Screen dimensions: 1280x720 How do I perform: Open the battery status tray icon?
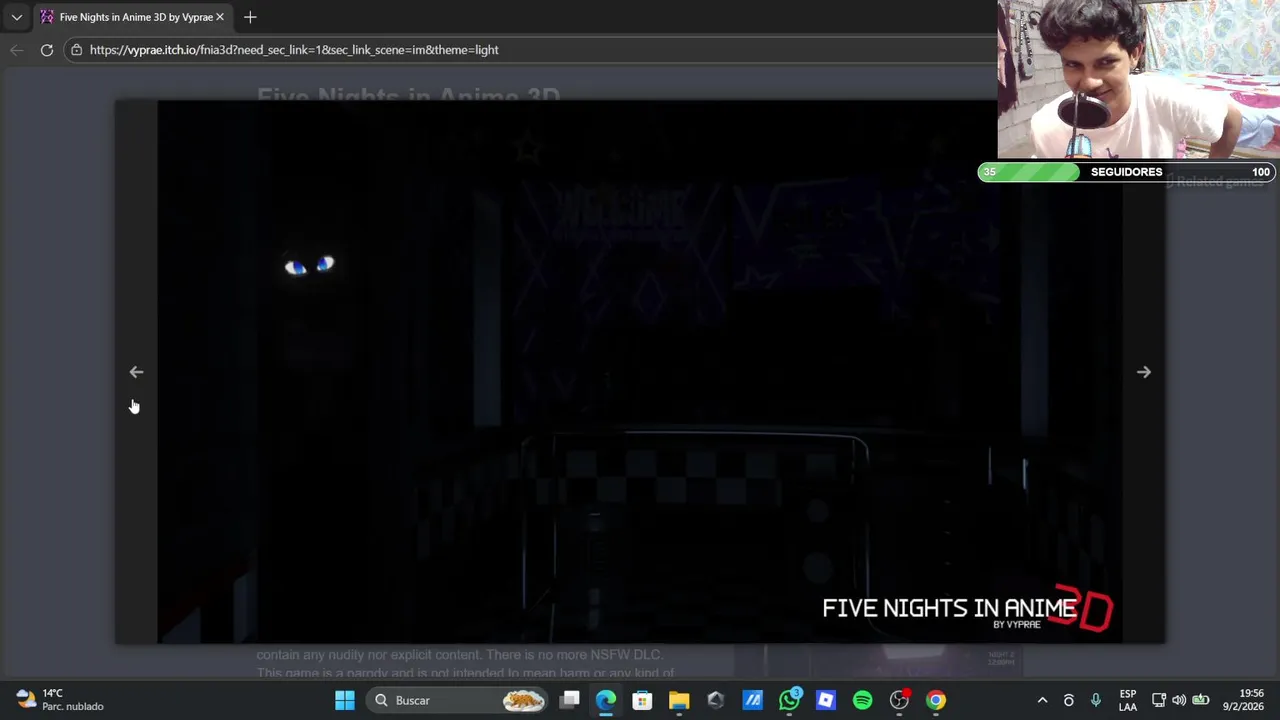click(1201, 700)
